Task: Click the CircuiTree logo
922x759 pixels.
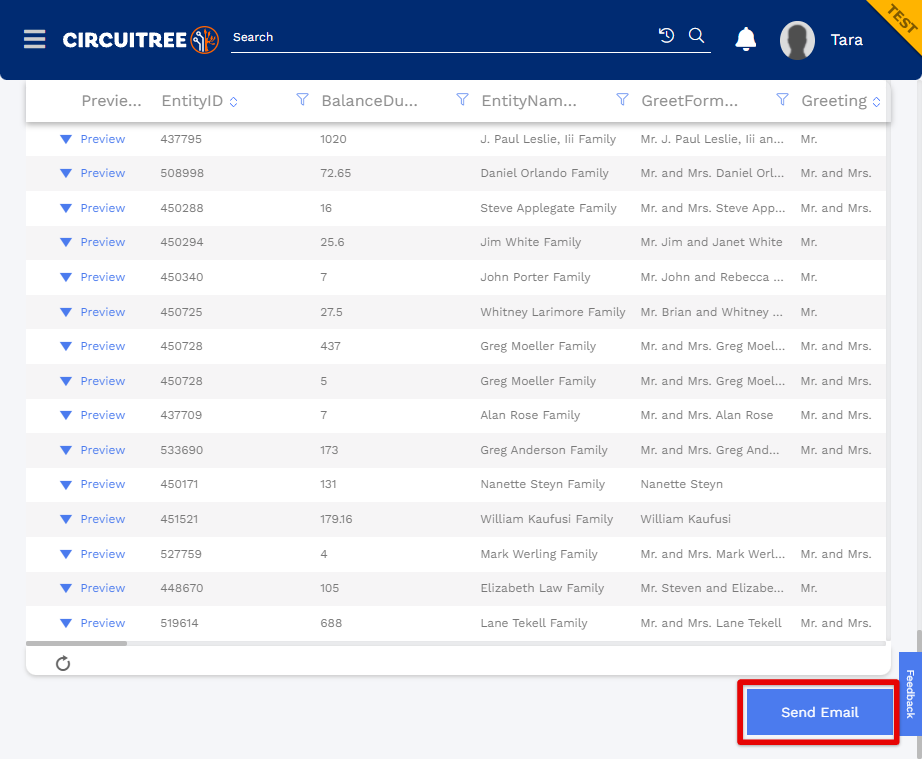Action: 141,39
